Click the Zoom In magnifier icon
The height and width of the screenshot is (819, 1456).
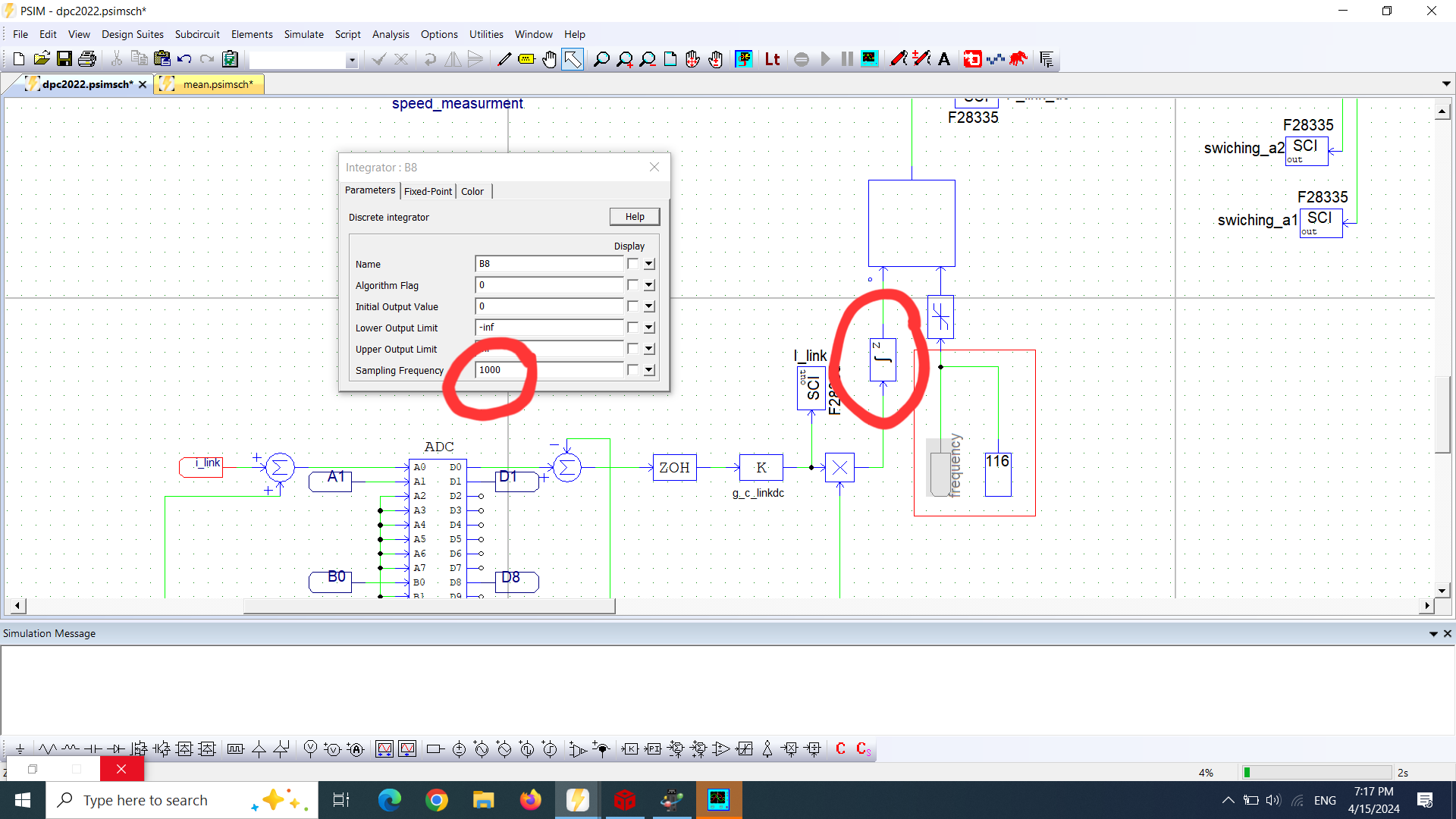click(624, 59)
